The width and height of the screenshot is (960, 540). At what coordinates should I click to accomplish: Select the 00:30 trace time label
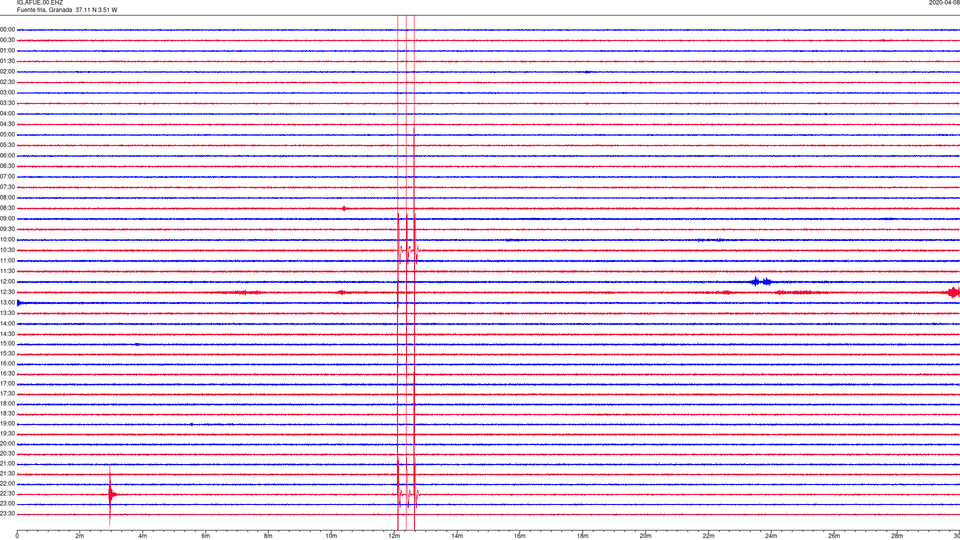[x=7, y=40]
